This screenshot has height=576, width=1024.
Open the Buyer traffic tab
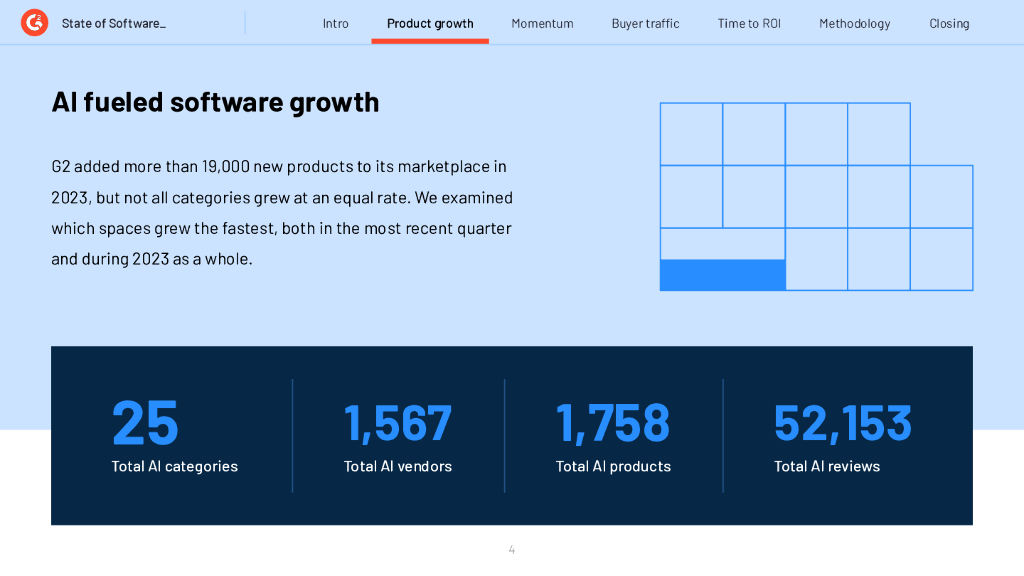645,24
